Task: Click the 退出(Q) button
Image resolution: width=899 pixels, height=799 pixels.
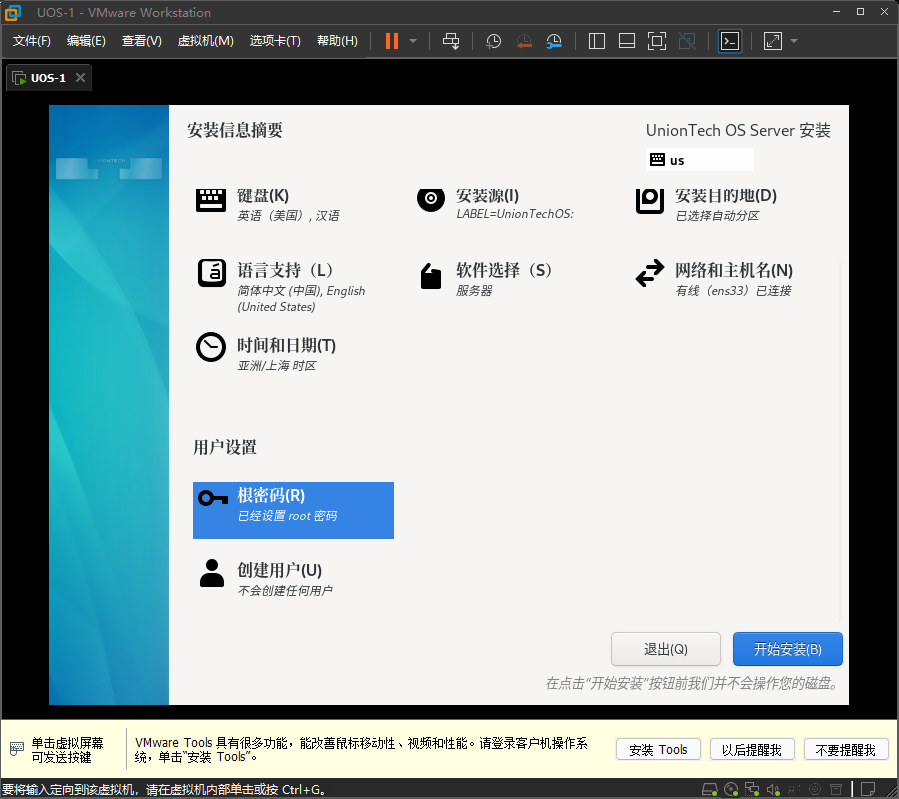Action: (665, 648)
